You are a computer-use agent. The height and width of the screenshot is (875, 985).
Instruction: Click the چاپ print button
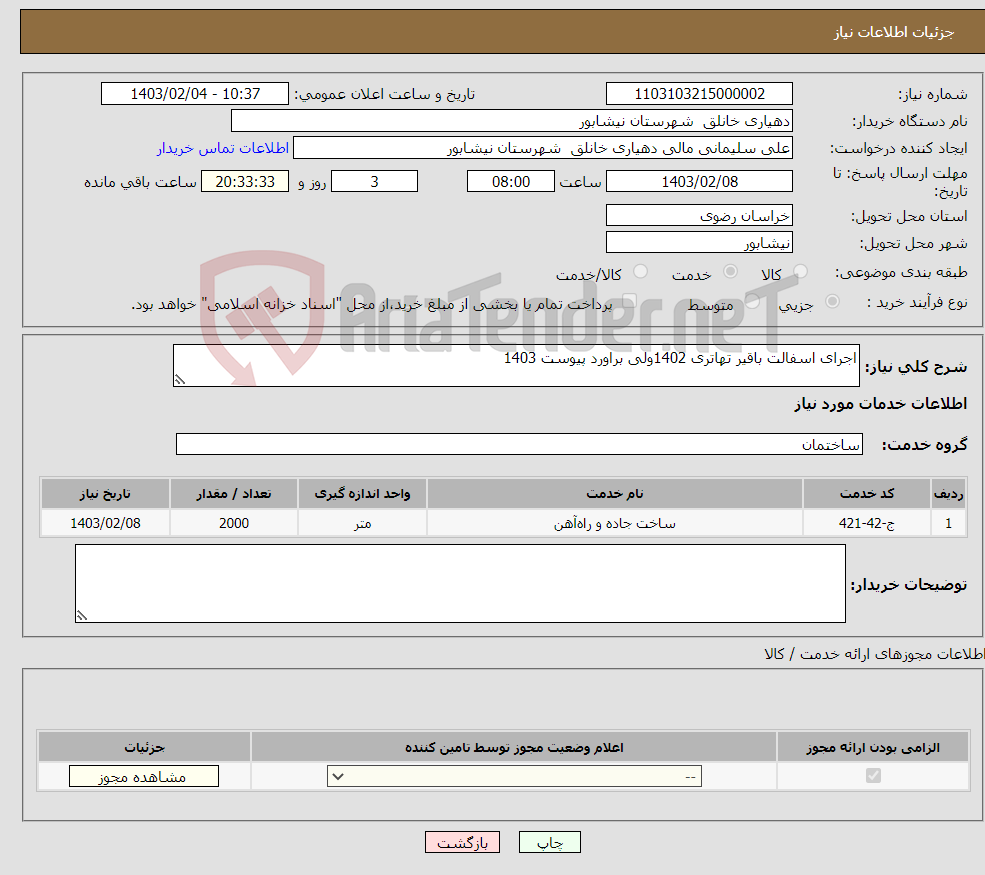coord(550,842)
